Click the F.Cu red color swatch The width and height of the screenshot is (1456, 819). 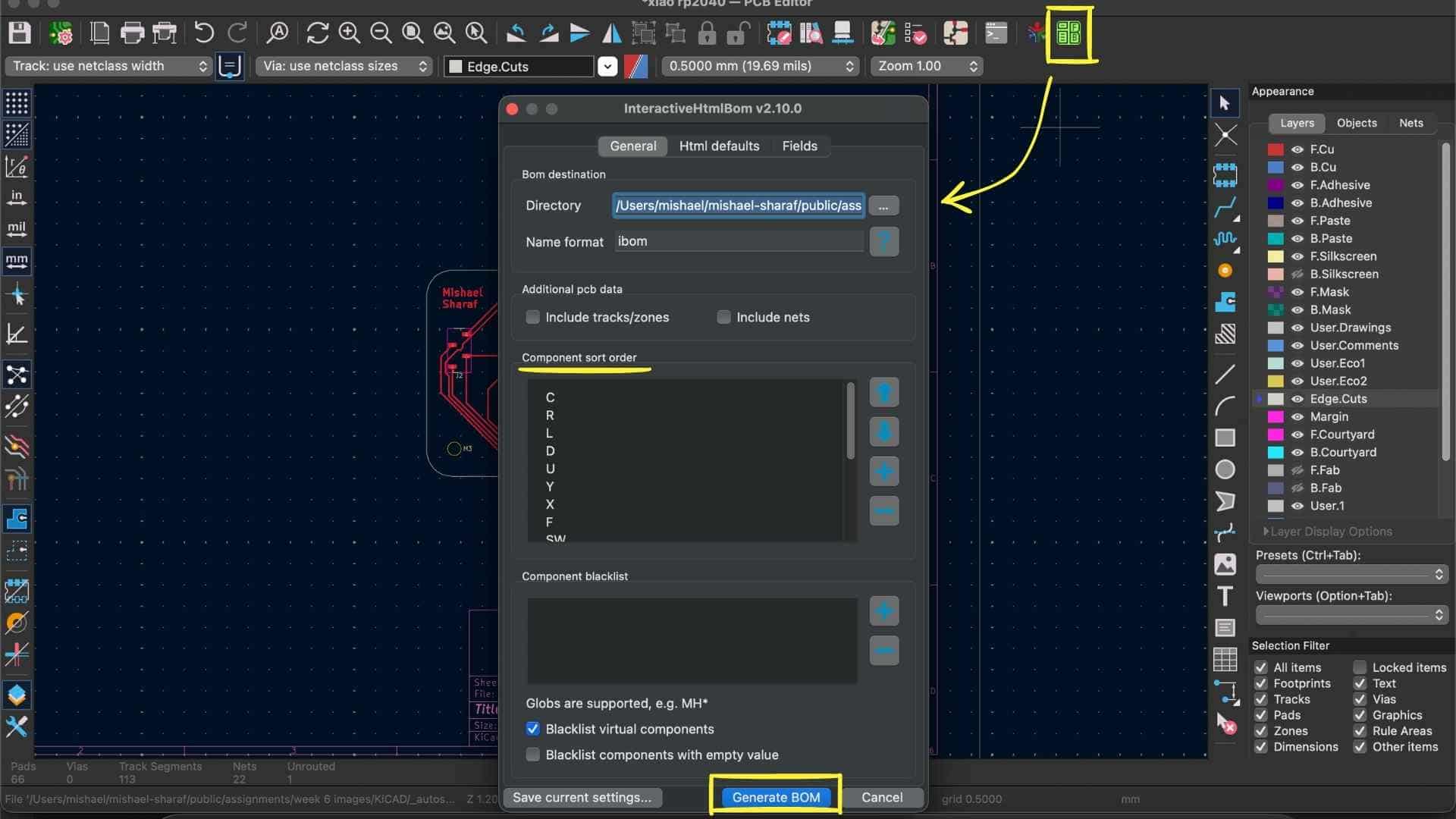pyautogui.click(x=1276, y=149)
